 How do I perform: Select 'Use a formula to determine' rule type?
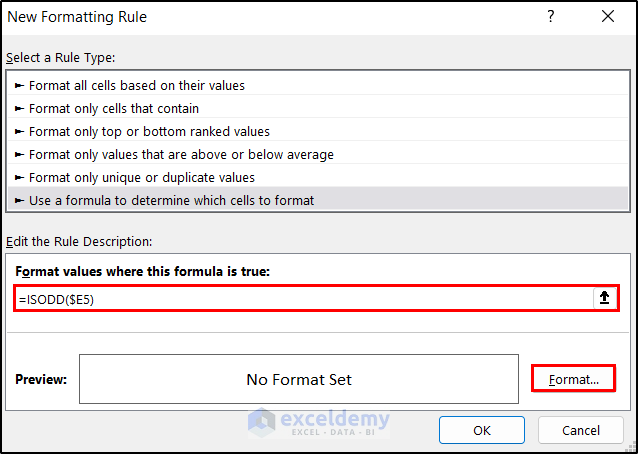tap(171, 200)
